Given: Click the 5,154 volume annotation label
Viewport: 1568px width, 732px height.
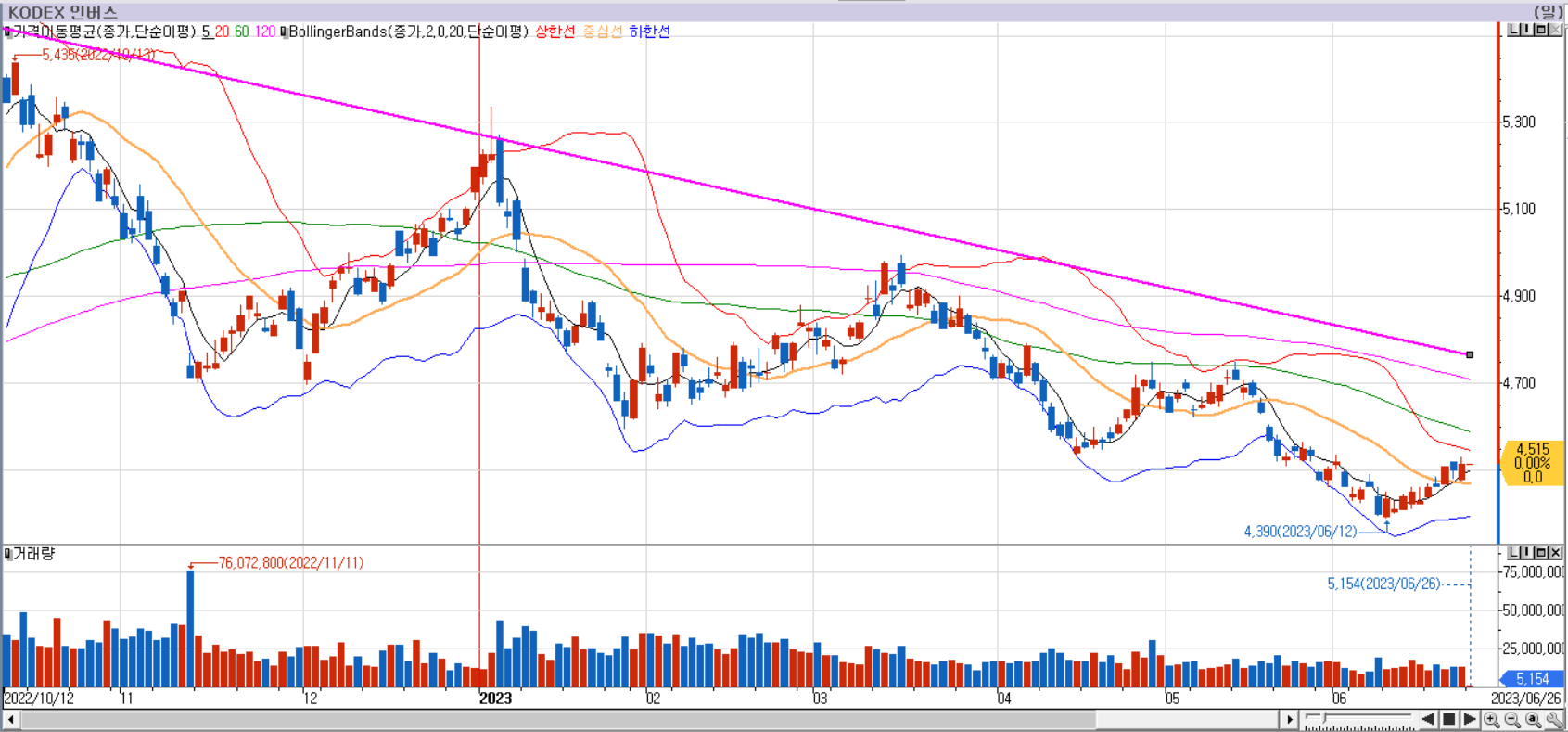Looking at the screenshot, I should pos(1383,584).
